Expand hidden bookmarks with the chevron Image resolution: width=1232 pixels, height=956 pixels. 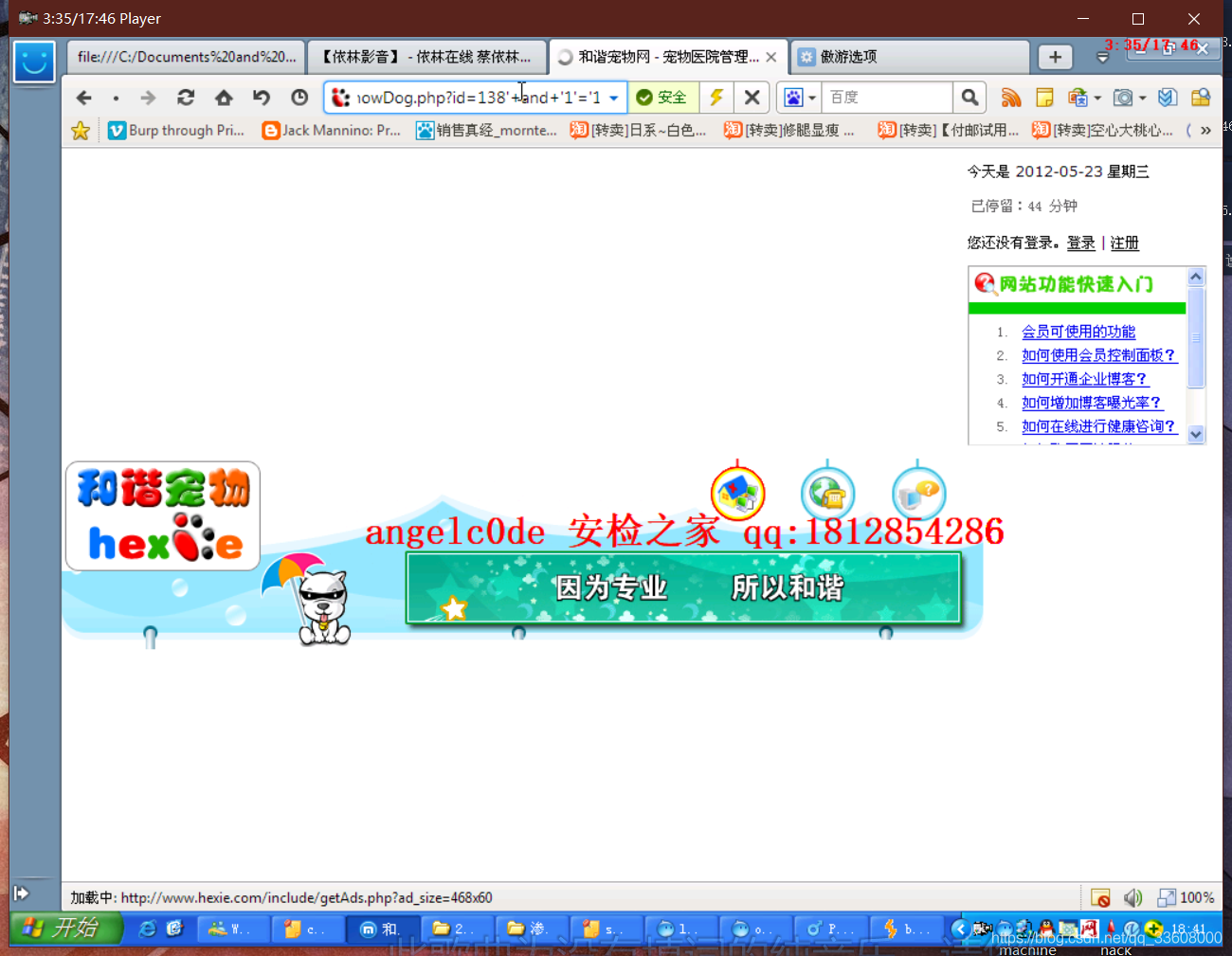click(x=1205, y=130)
